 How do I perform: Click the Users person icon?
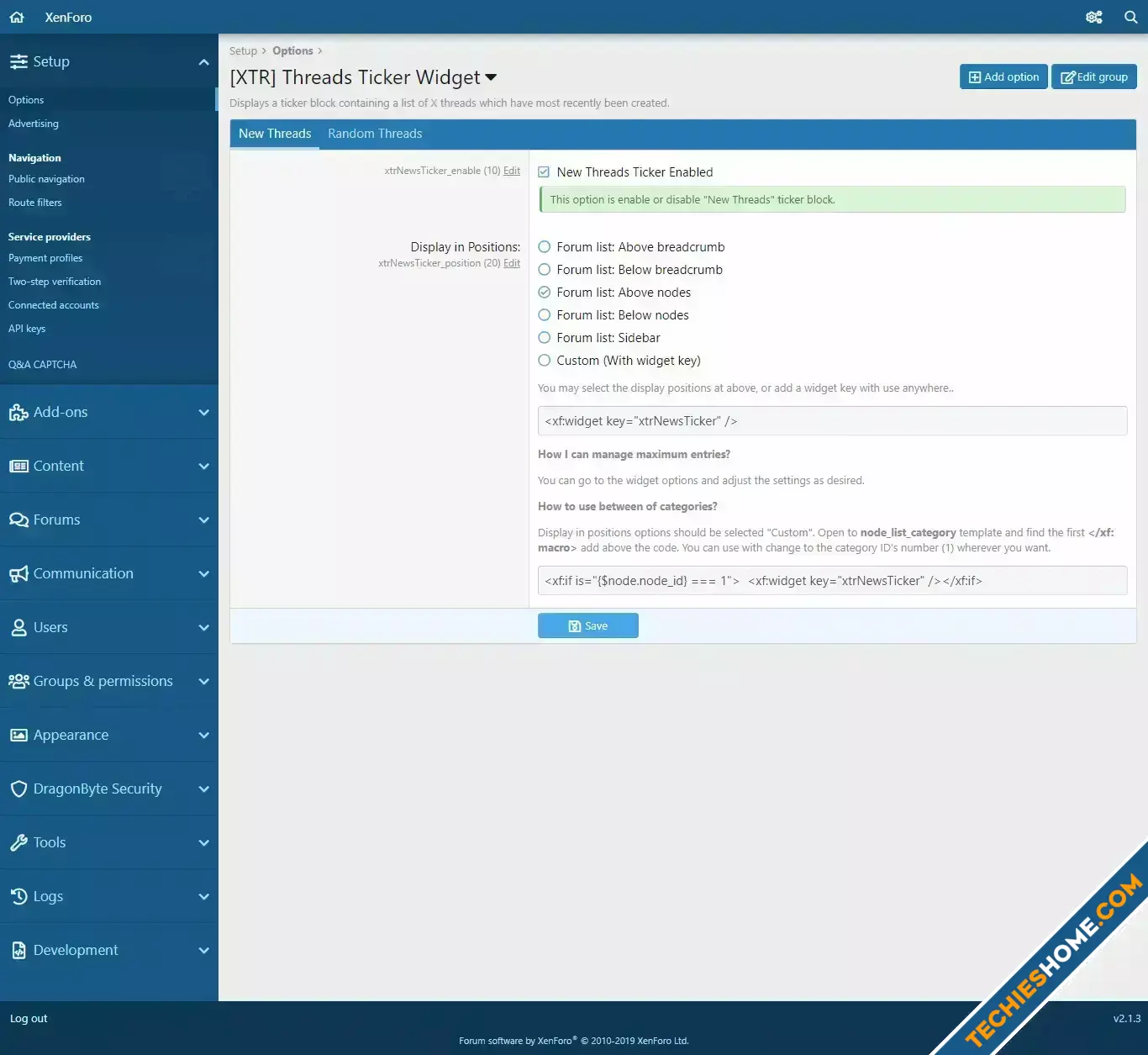pyautogui.click(x=18, y=627)
